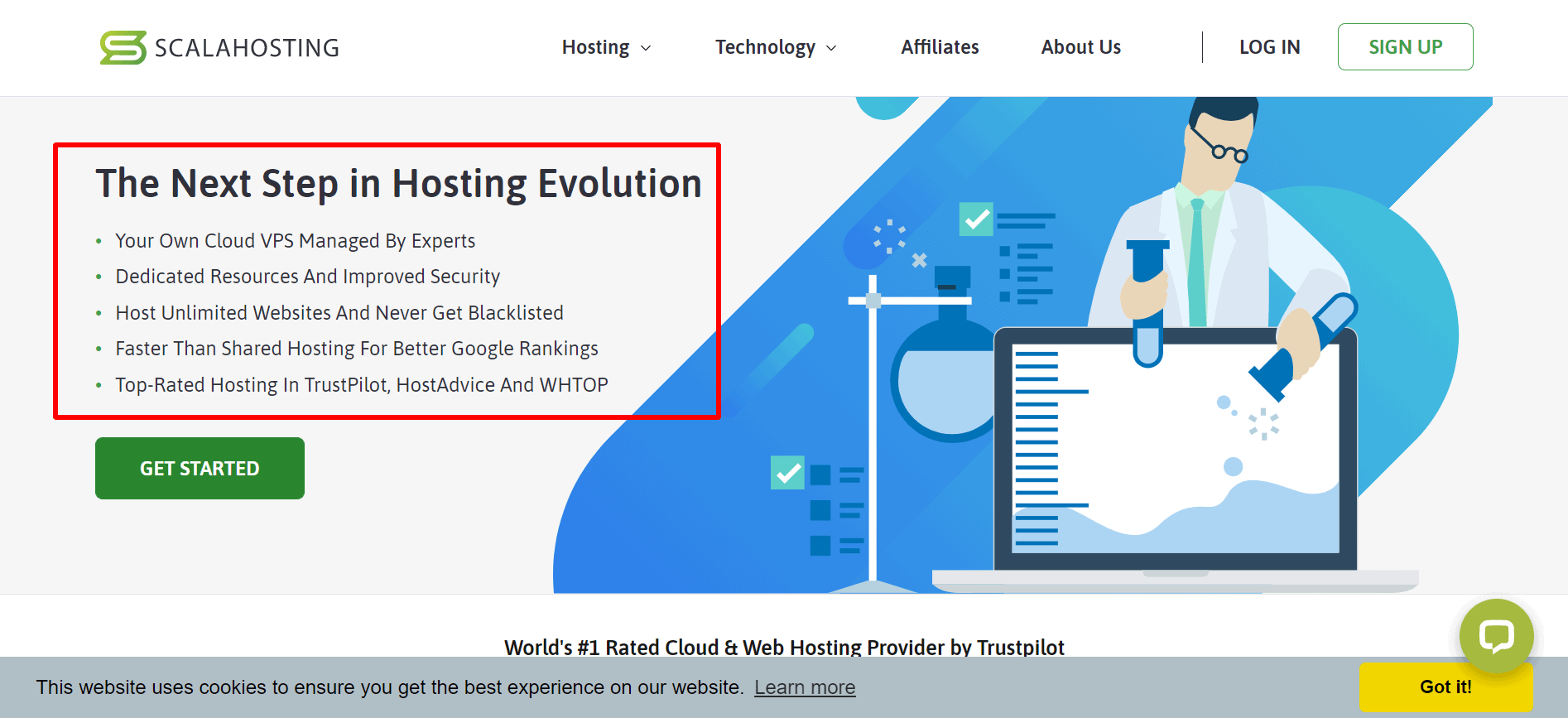
Task: Select the heading The Next Step in Hosting Evolution
Action: click(398, 184)
